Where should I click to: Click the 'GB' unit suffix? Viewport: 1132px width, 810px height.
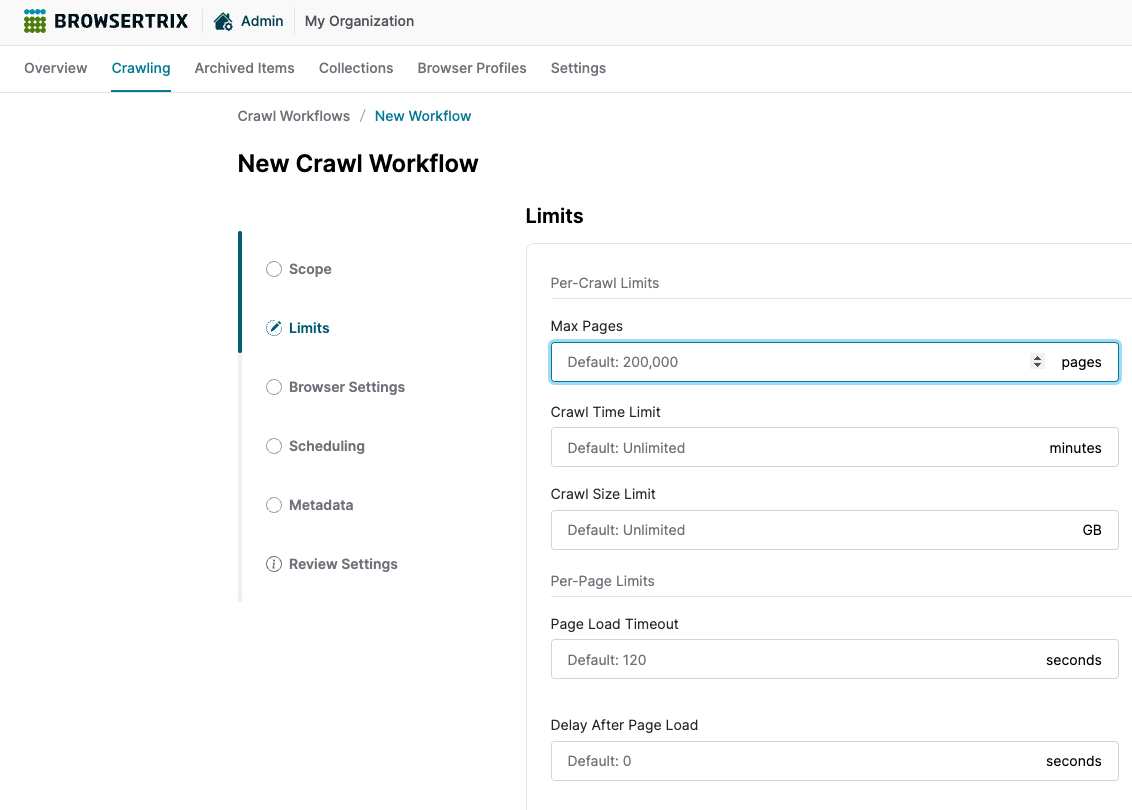point(1092,530)
